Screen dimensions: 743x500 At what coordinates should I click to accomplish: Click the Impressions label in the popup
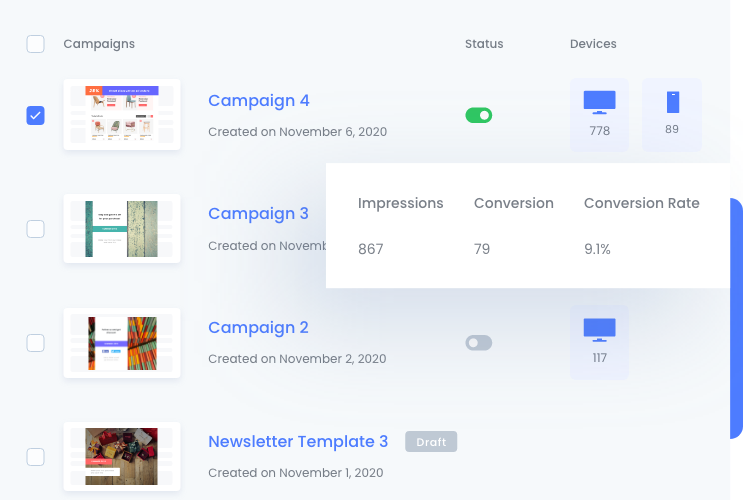pyautogui.click(x=400, y=203)
